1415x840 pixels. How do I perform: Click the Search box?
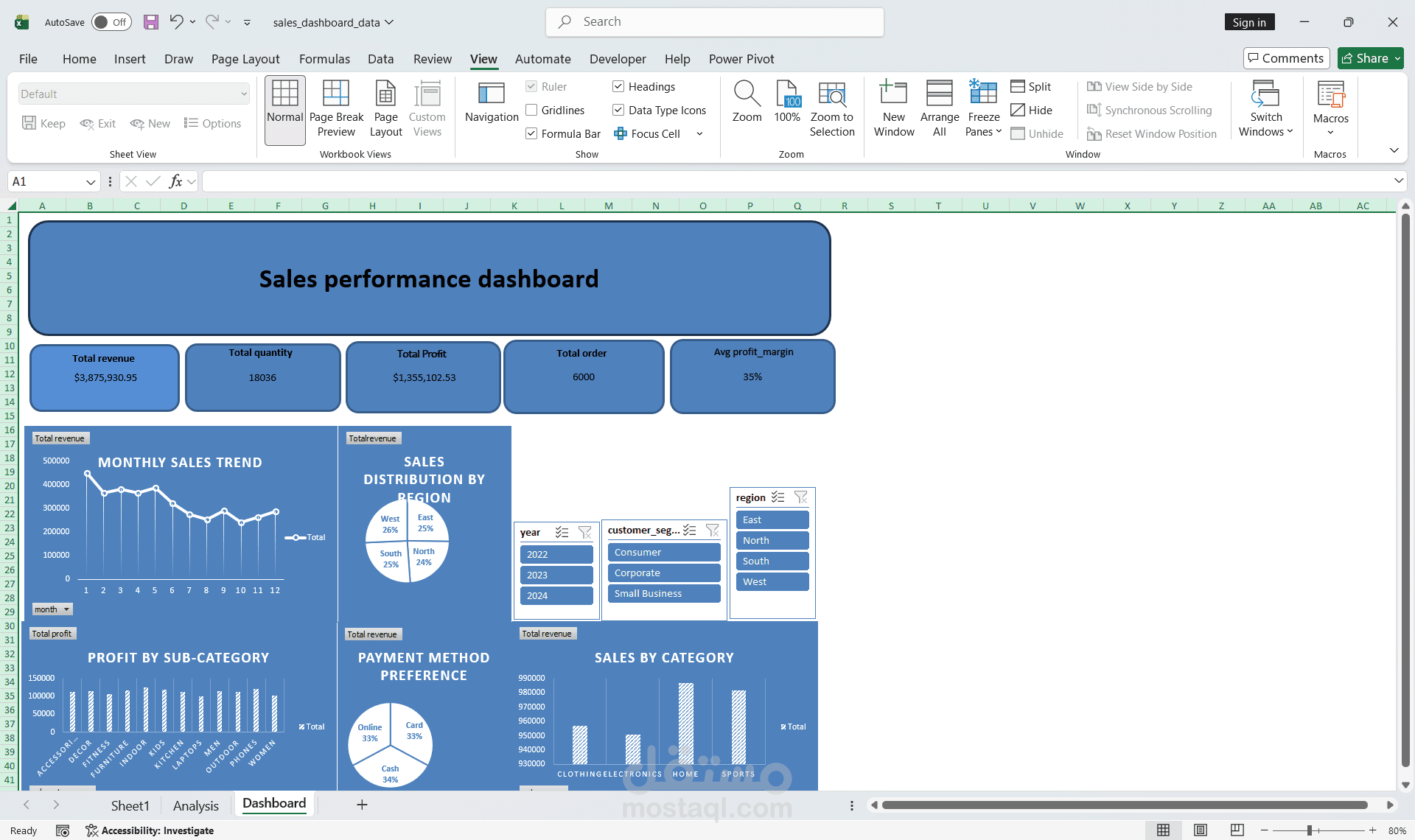(714, 22)
